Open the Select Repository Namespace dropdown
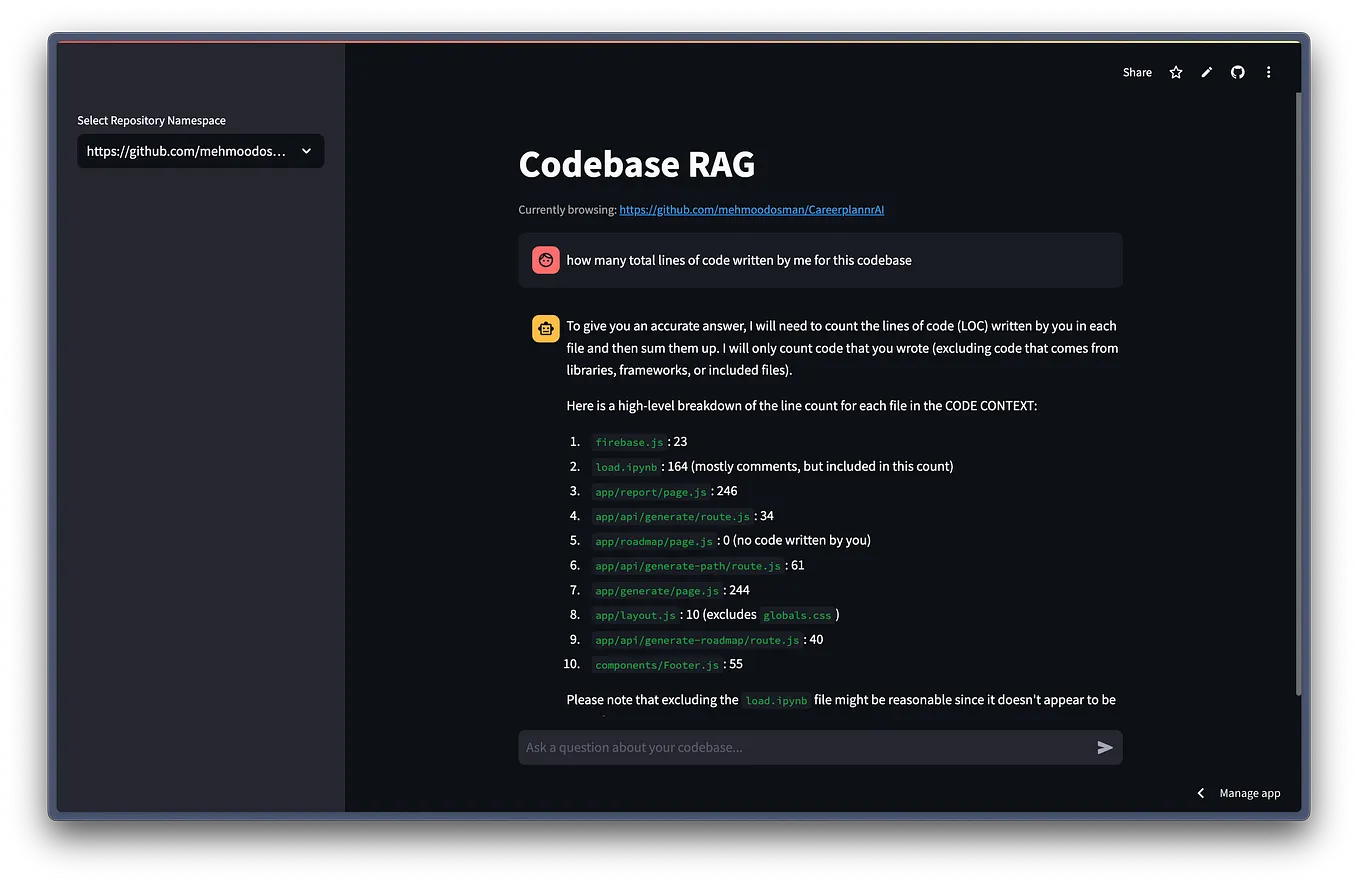This screenshot has height=884, width=1358. [x=200, y=151]
